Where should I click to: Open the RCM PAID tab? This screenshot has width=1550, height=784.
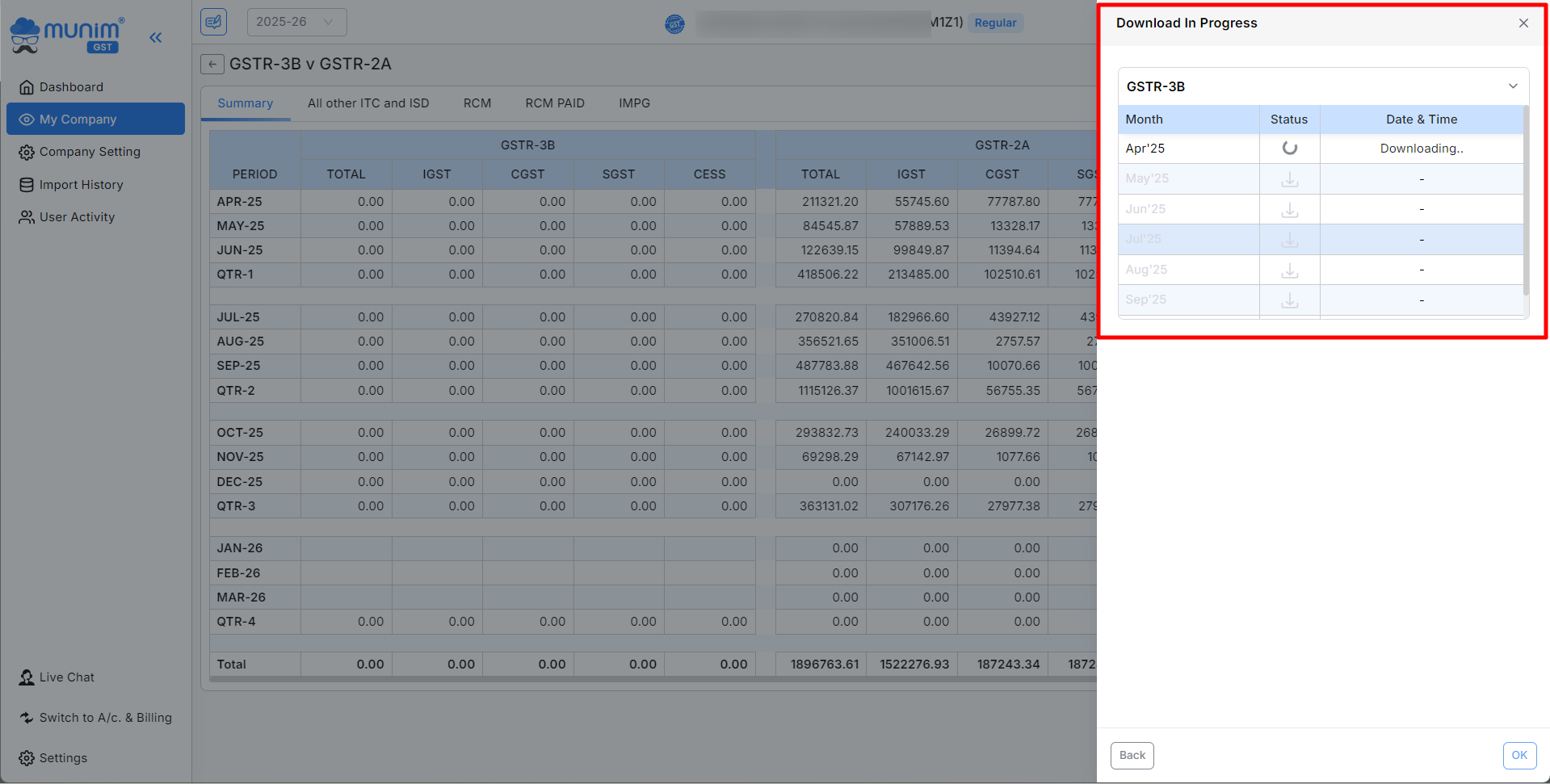[x=555, y=103]
